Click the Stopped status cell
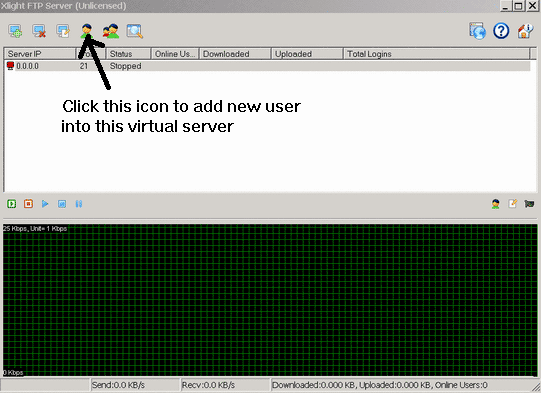Image resolution: width=541 pixels, height=393 pixels. (125, 66)
